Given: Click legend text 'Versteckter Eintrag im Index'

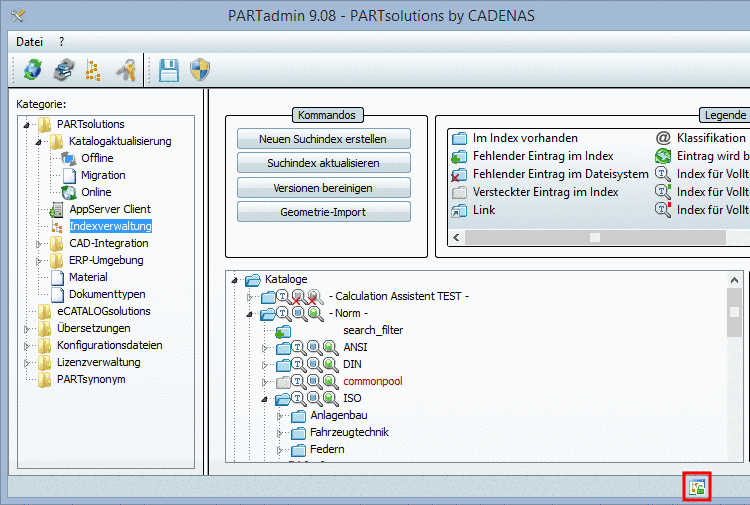Looking at the screenshot, I should pos(545,192).
